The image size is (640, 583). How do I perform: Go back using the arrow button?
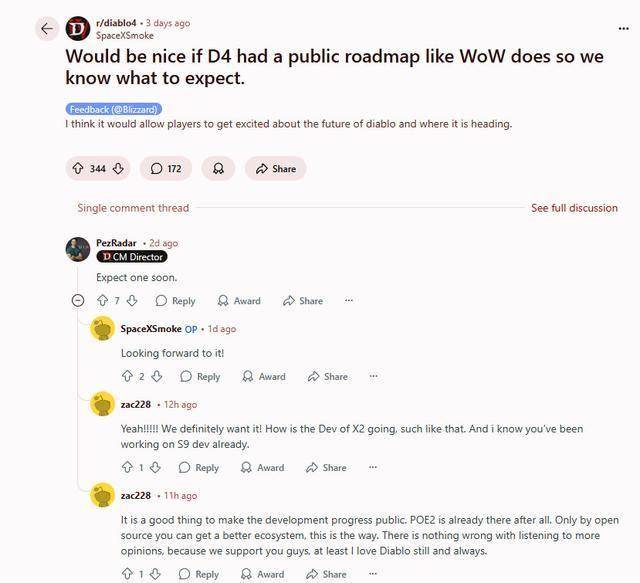point(47,29)
